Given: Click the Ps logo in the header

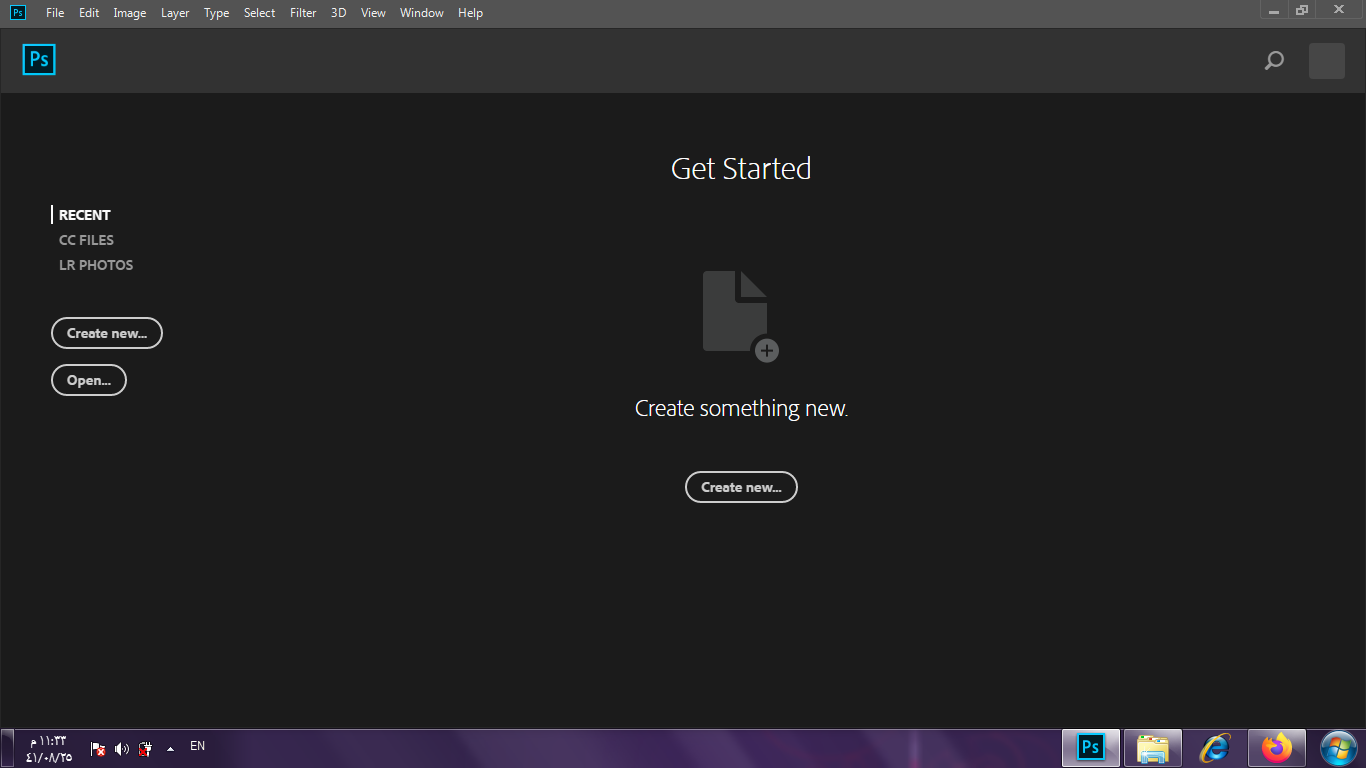Looking at the screenshot, I should click(39, 60).
